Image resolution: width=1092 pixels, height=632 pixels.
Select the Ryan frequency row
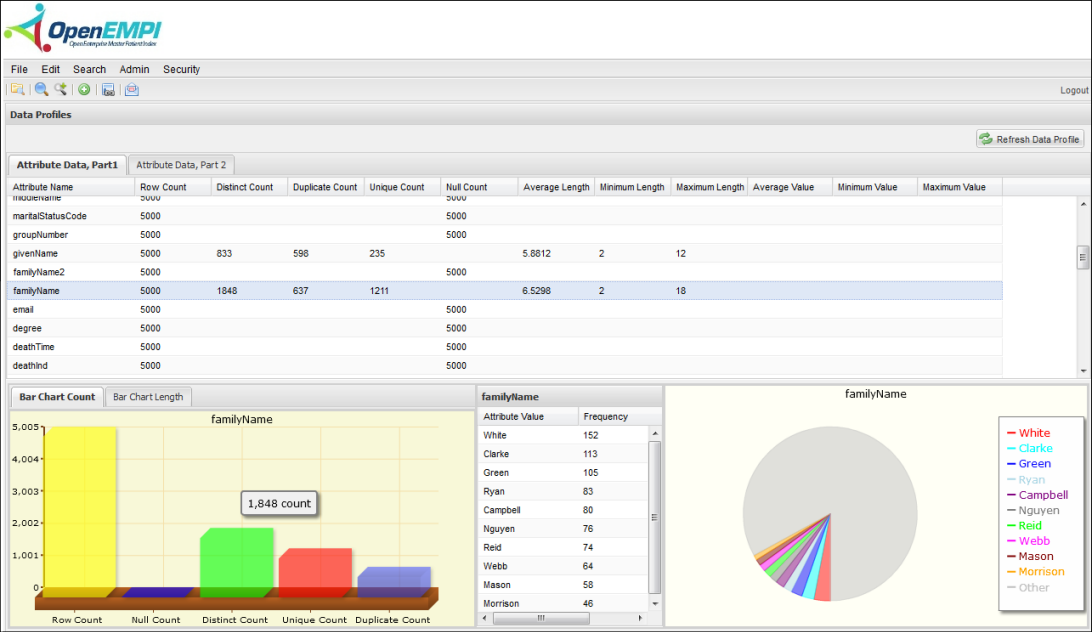(563, 491)
